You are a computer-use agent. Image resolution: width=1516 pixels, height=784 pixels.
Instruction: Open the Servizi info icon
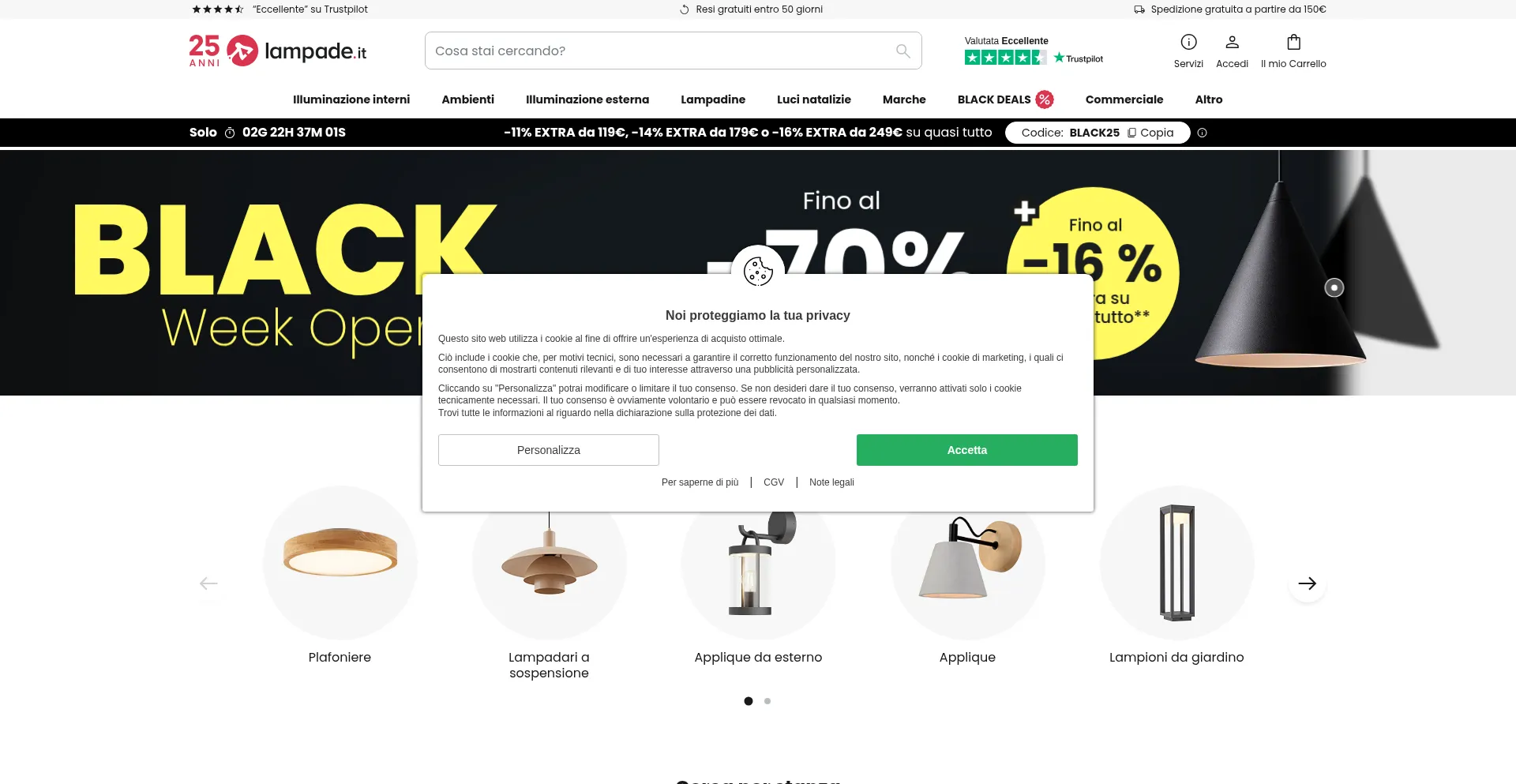coord(1188,42)
